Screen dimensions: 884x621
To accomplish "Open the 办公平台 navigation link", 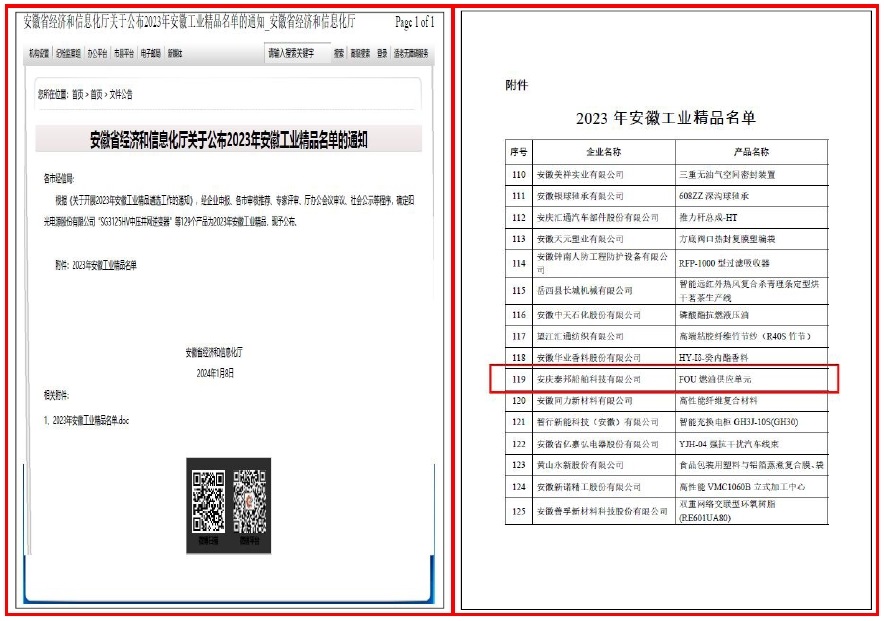I will [x=97, y=54].
